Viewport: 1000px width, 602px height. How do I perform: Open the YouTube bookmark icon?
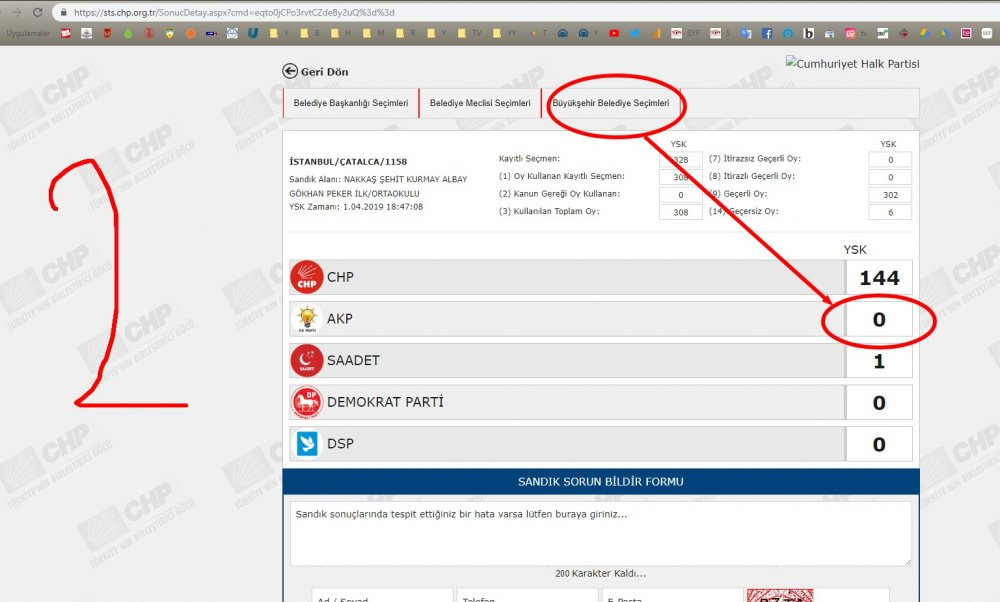[614, 33]
